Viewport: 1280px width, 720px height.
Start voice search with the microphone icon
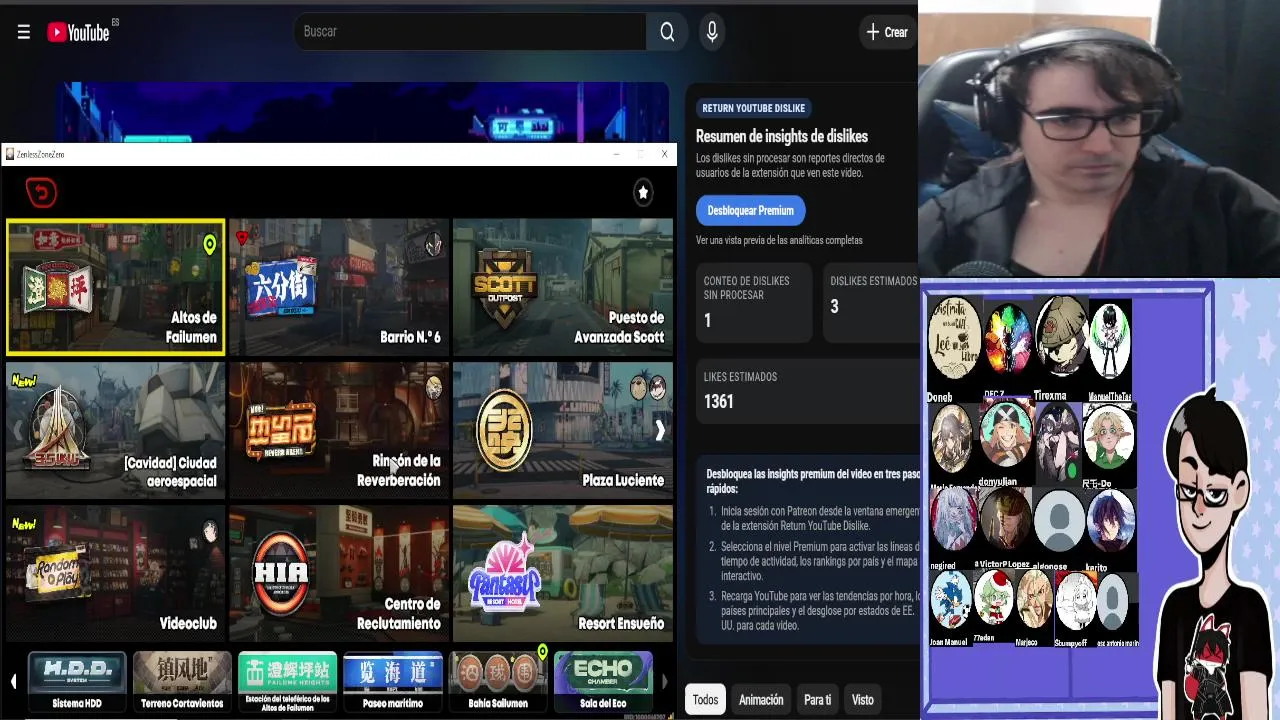pyautogui.click(x=712, y=32)
